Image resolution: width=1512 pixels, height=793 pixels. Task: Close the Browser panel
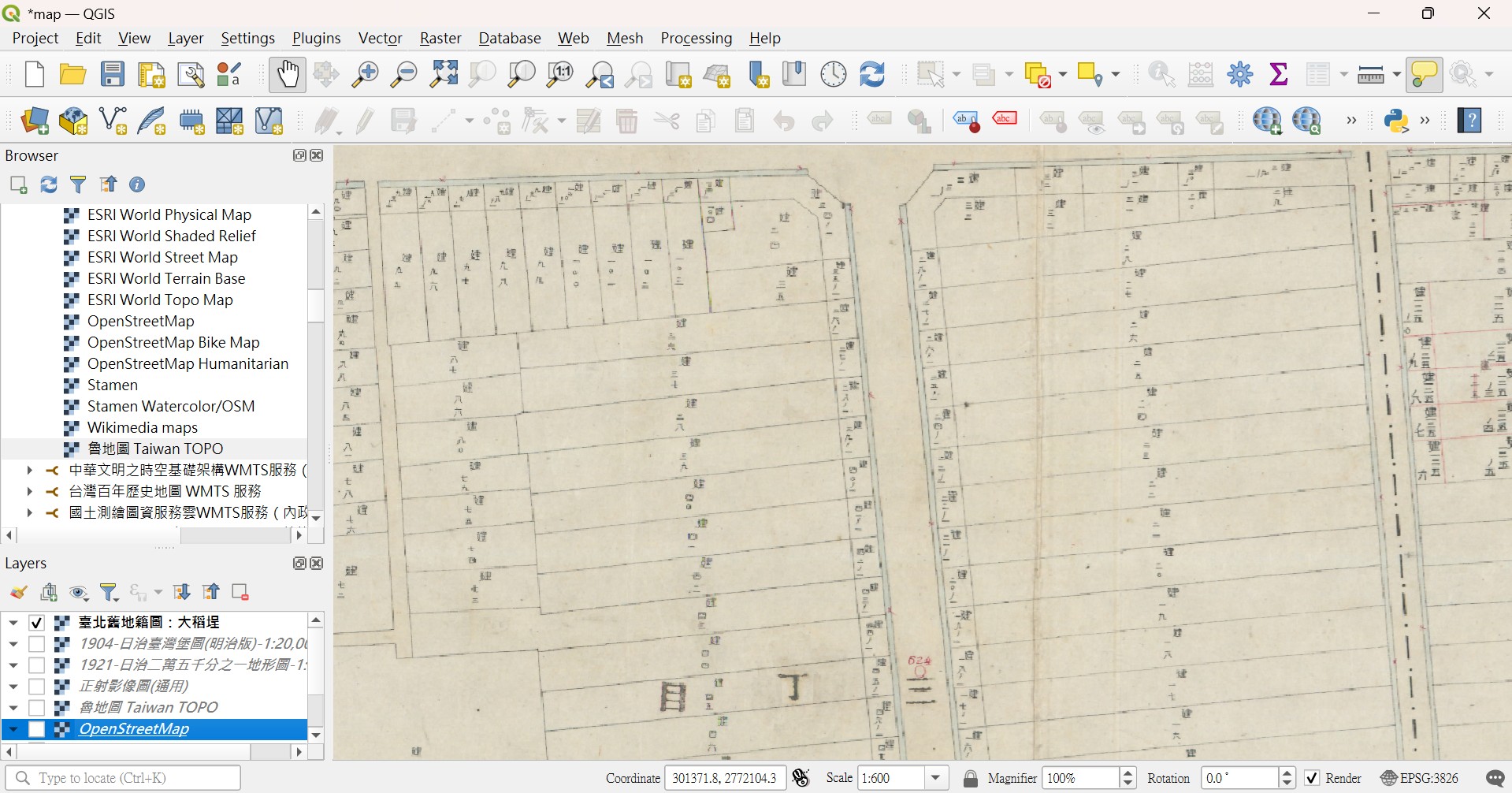coord(317,156)
